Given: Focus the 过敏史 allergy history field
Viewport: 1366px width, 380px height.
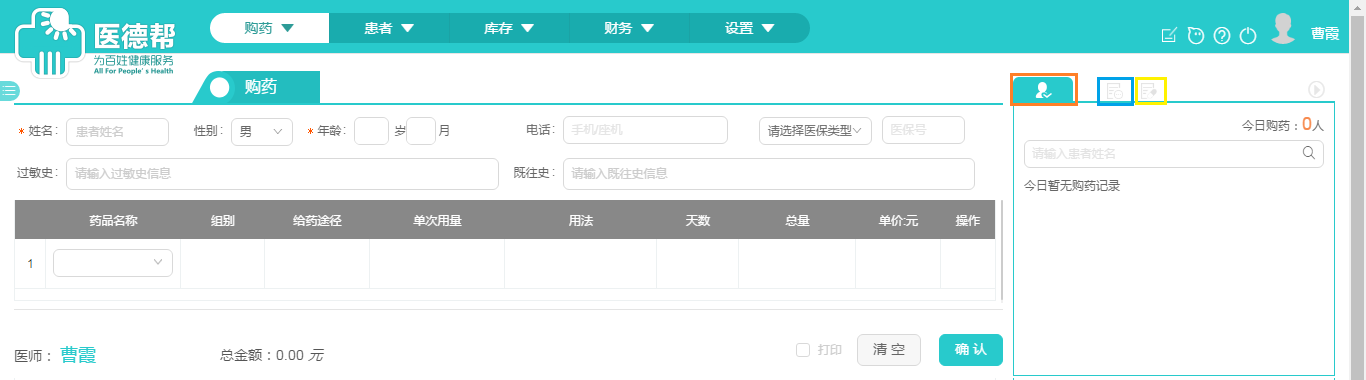Looking at the screenshot, I should coord(282,173).
